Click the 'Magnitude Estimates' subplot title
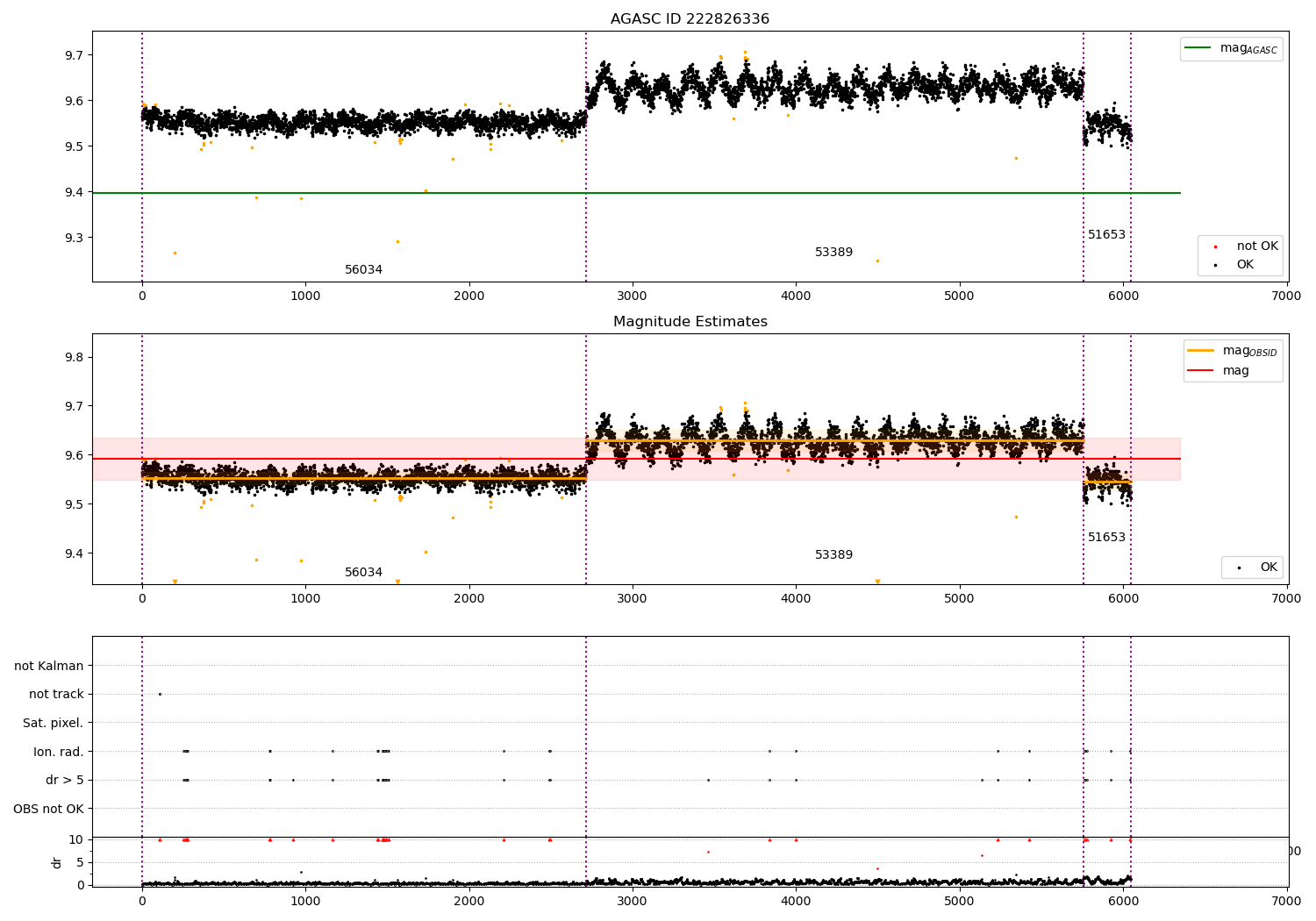 [x=690, y=322]
